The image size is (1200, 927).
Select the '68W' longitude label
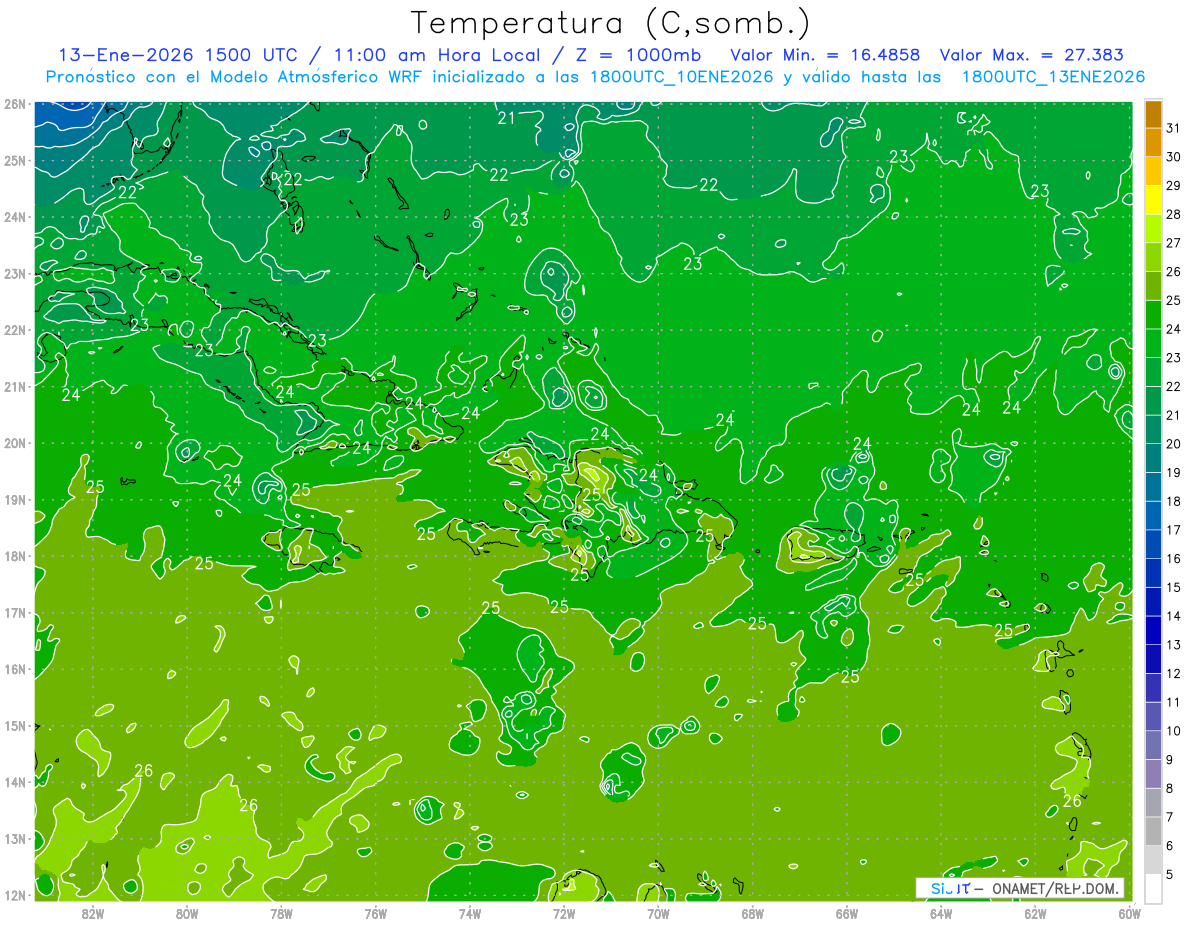pyautogui.click(x=753, y=913)
